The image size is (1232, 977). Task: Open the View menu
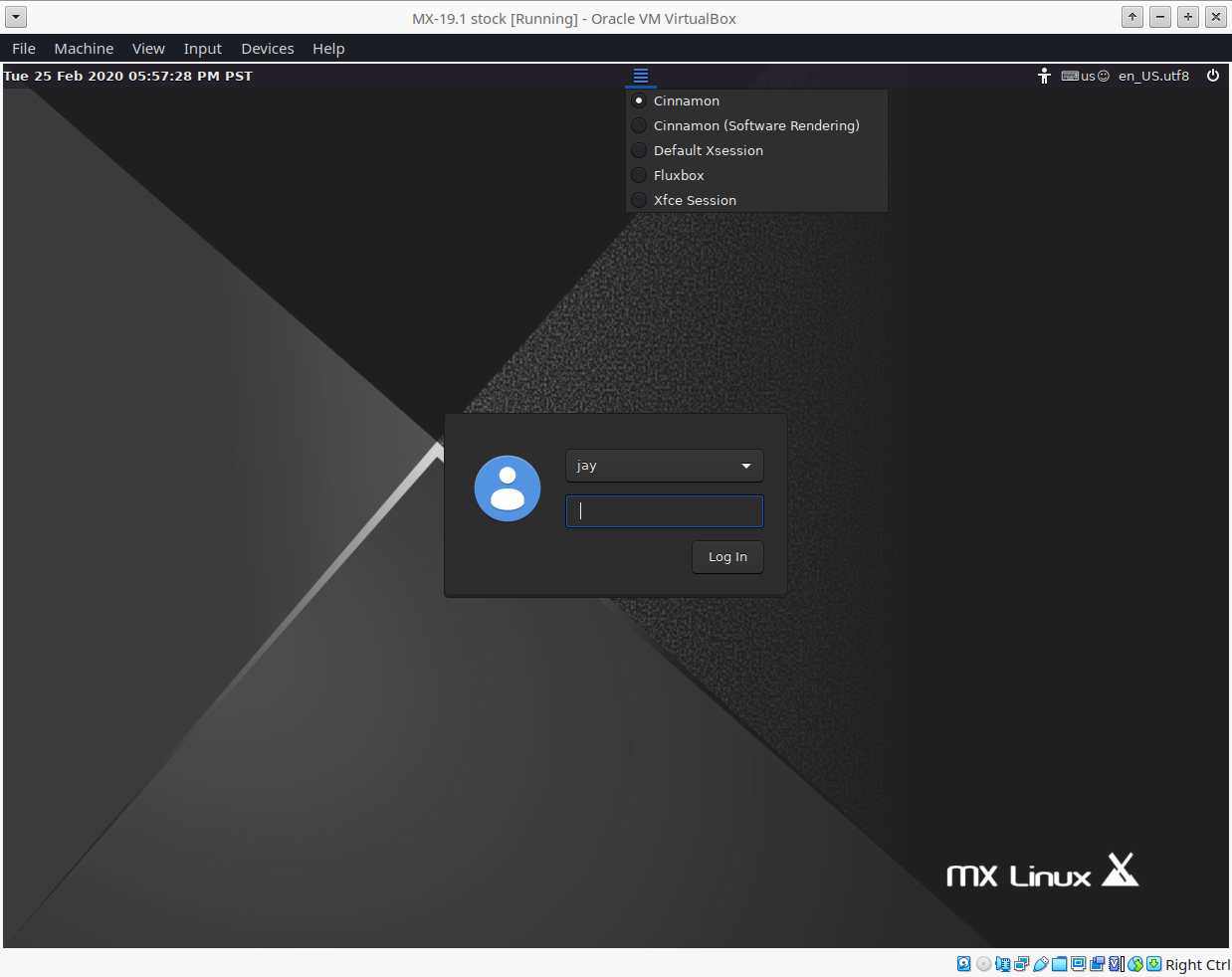click(x=148, y=49)
